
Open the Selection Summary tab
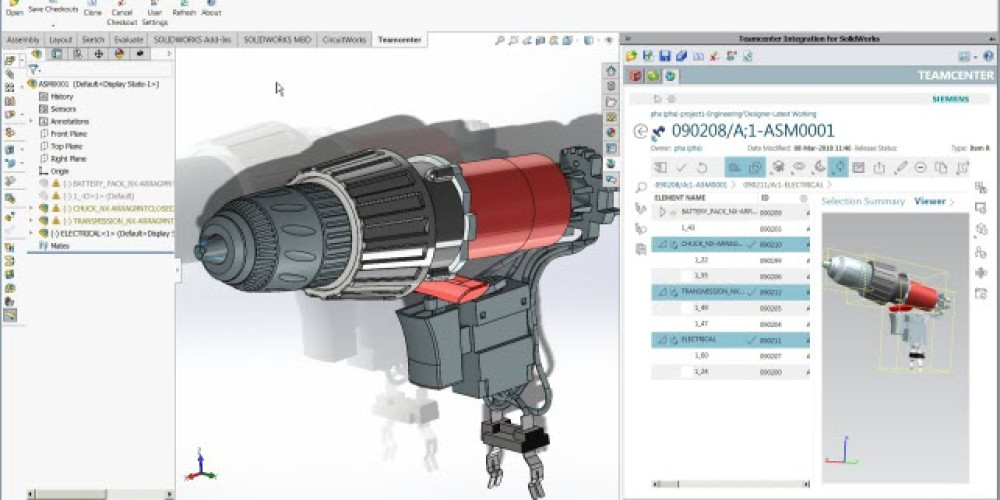(863, 202)
